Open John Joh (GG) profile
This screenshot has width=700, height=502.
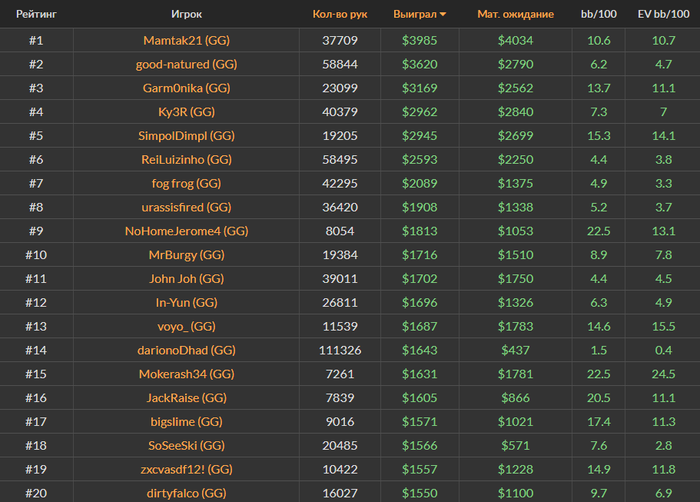pyautogui.click(x=186, y=279)
